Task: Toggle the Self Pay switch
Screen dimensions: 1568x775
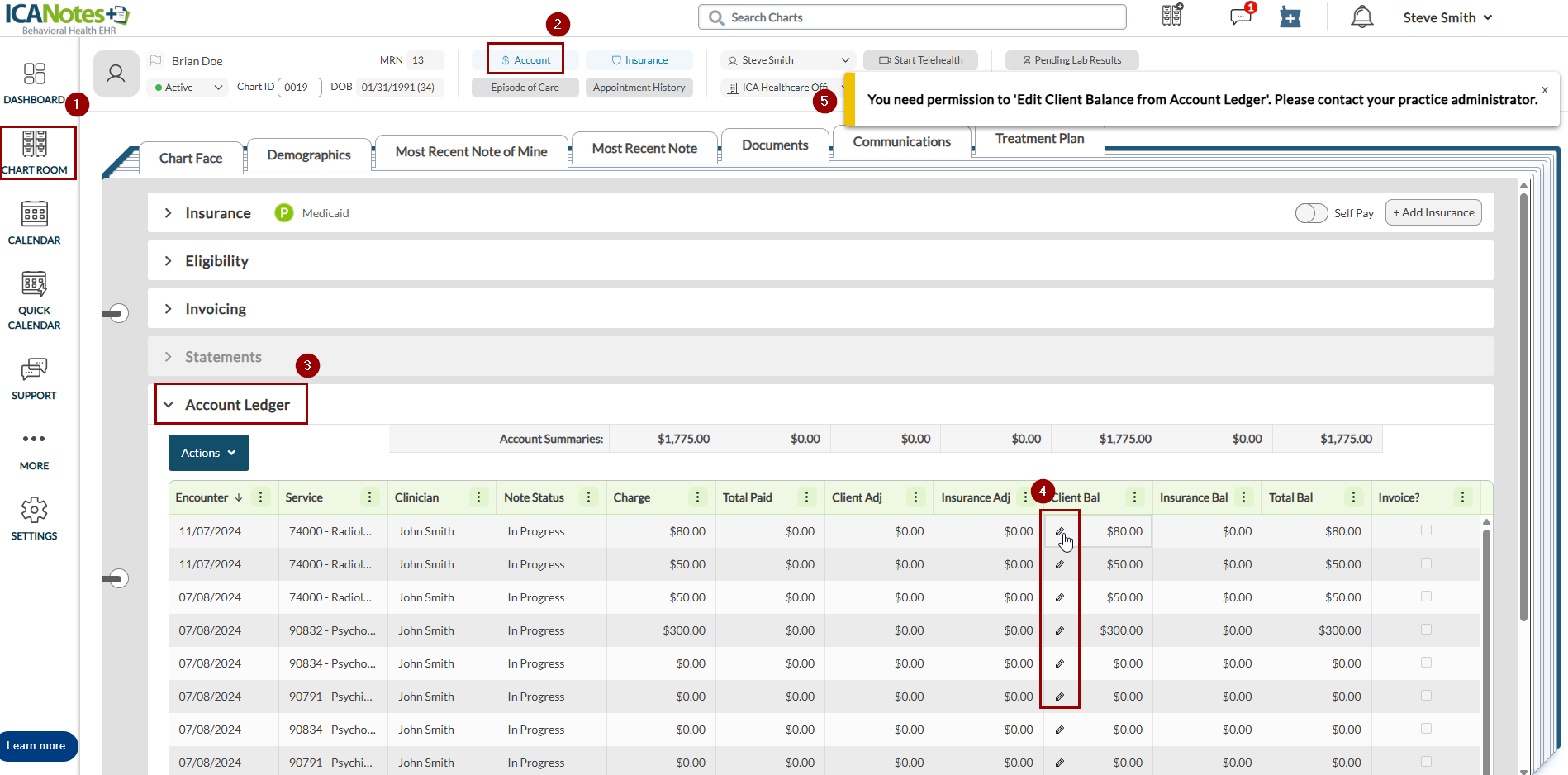Action: click(x=1311, y=213)
